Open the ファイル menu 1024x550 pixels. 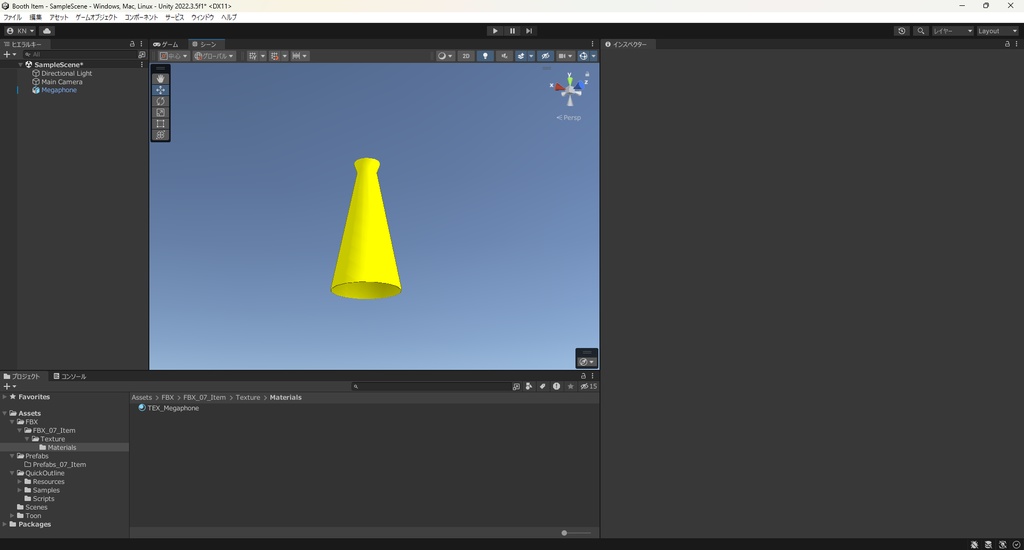[12, 18]
